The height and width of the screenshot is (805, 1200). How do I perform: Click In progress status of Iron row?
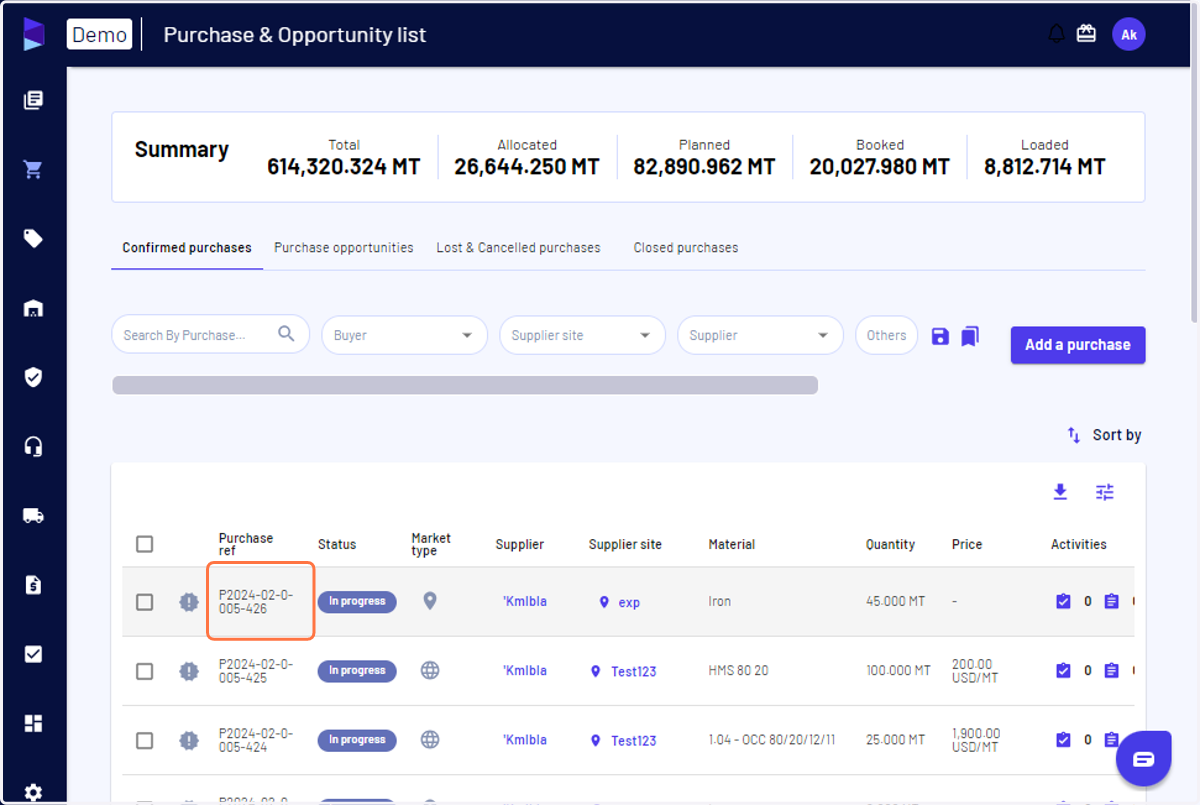tap(357, 601)
